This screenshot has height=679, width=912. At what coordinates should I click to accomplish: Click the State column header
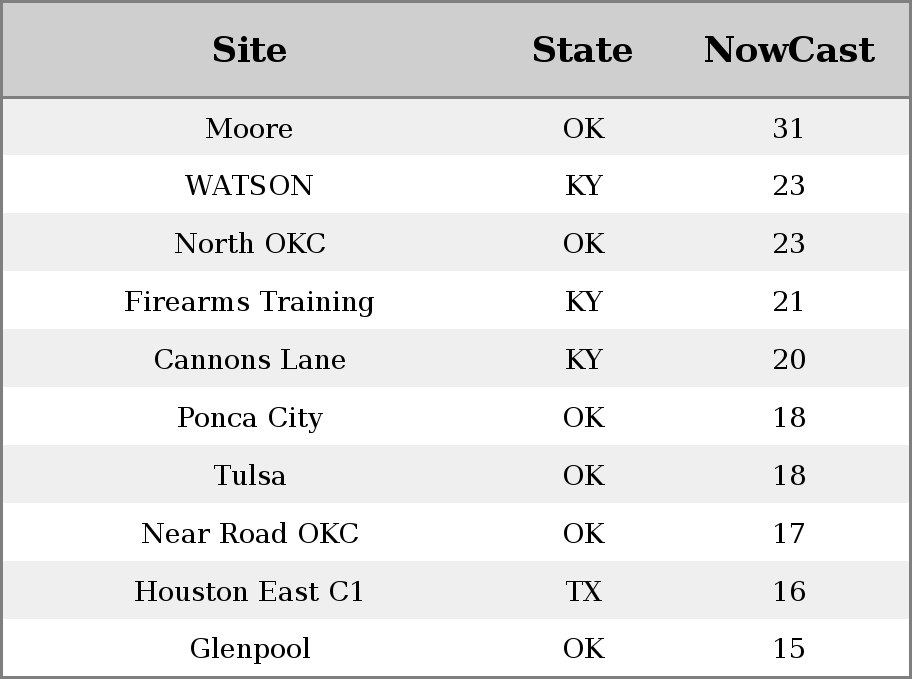point(583,49)
